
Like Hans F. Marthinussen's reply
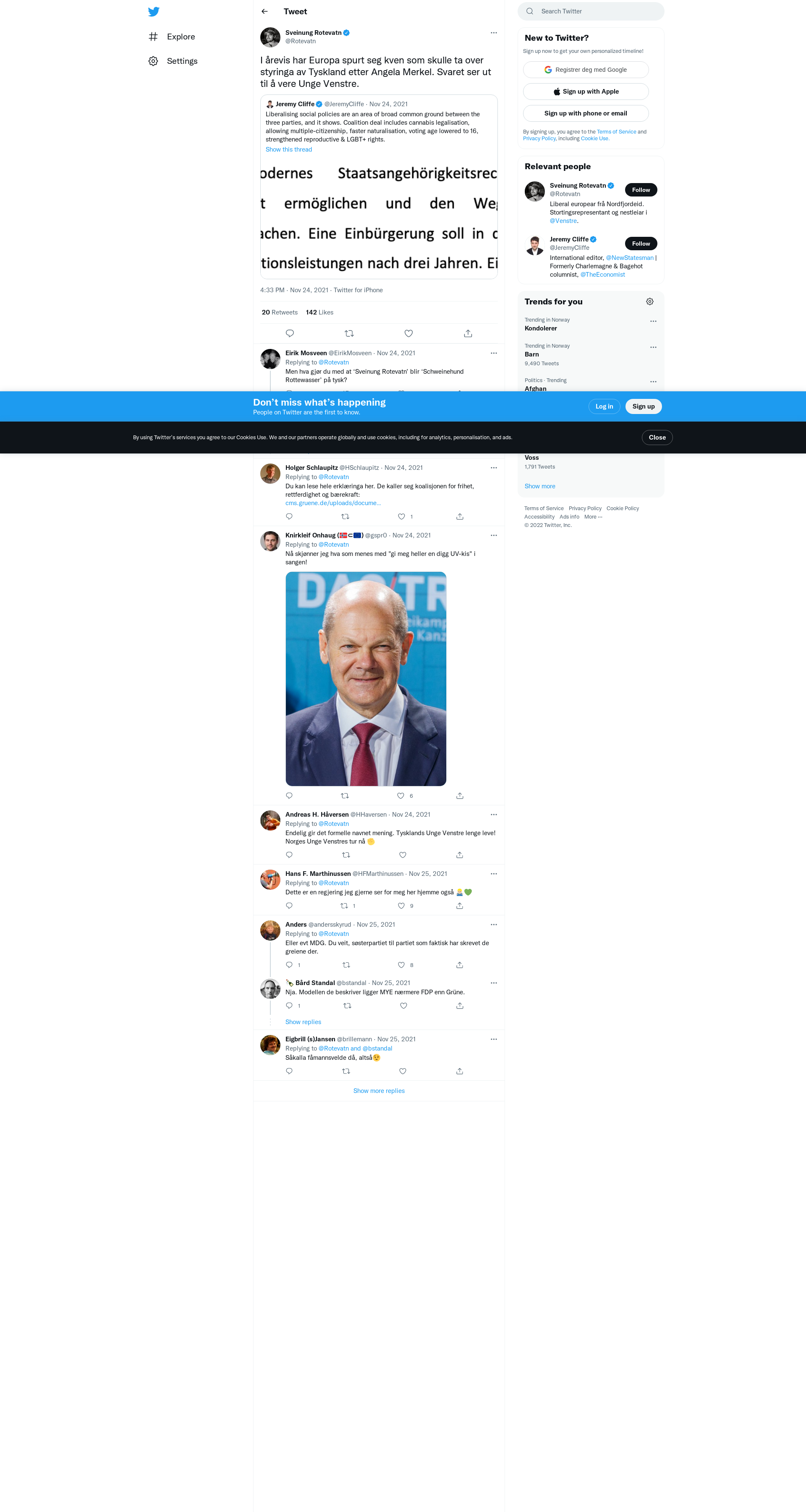[x=402, y=906]
